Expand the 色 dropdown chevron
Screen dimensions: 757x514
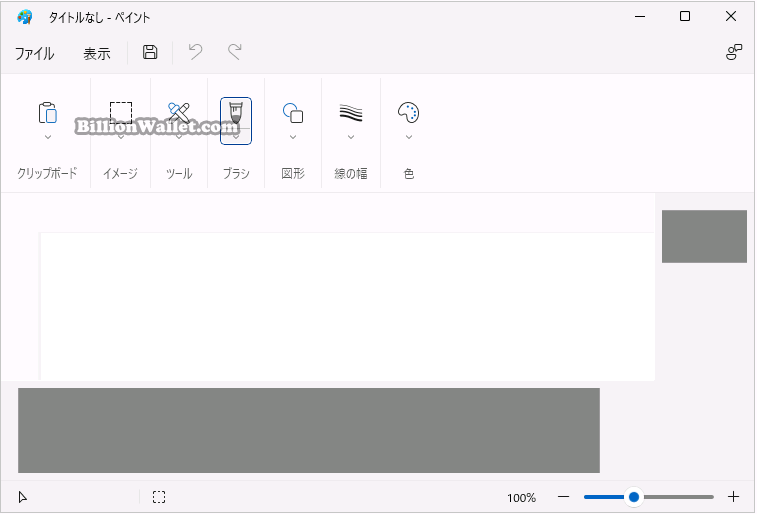pos(408,137)
